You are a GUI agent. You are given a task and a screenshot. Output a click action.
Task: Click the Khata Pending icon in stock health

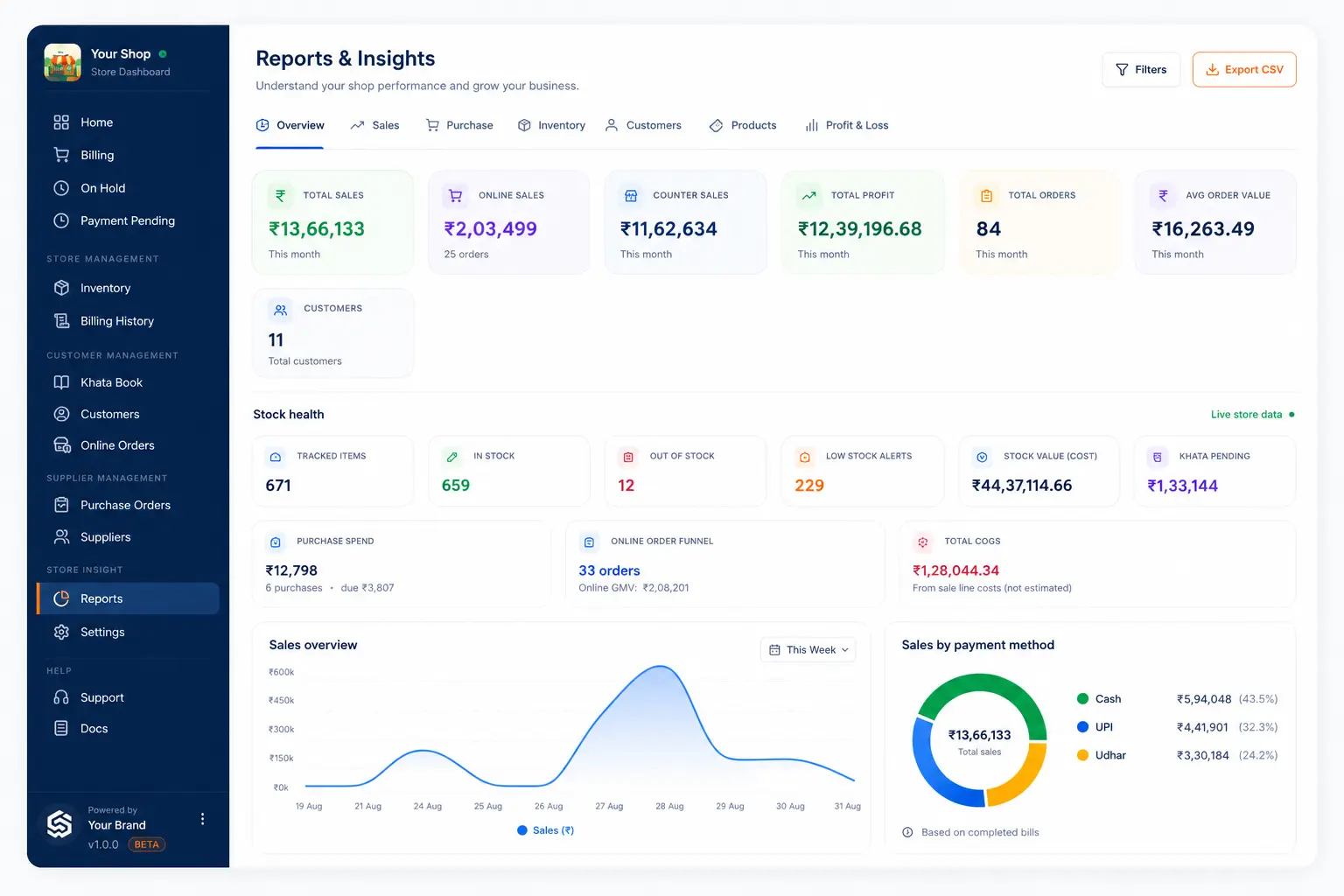1157,457
